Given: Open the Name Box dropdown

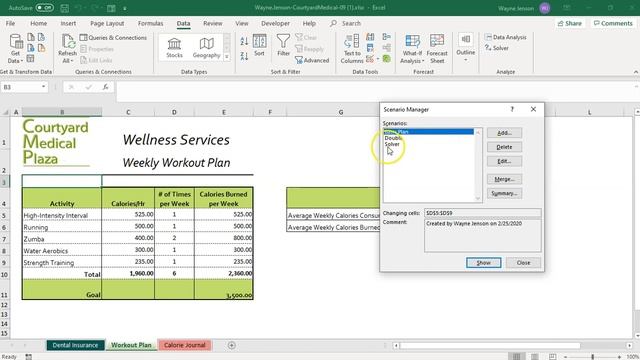Looking at the screenshot, I should coord(43,87).
